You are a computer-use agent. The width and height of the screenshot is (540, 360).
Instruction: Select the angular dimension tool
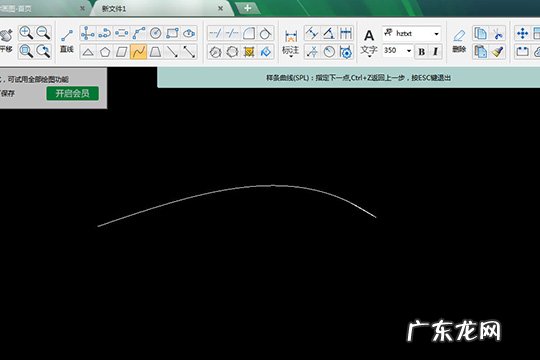tap(329, 33)
